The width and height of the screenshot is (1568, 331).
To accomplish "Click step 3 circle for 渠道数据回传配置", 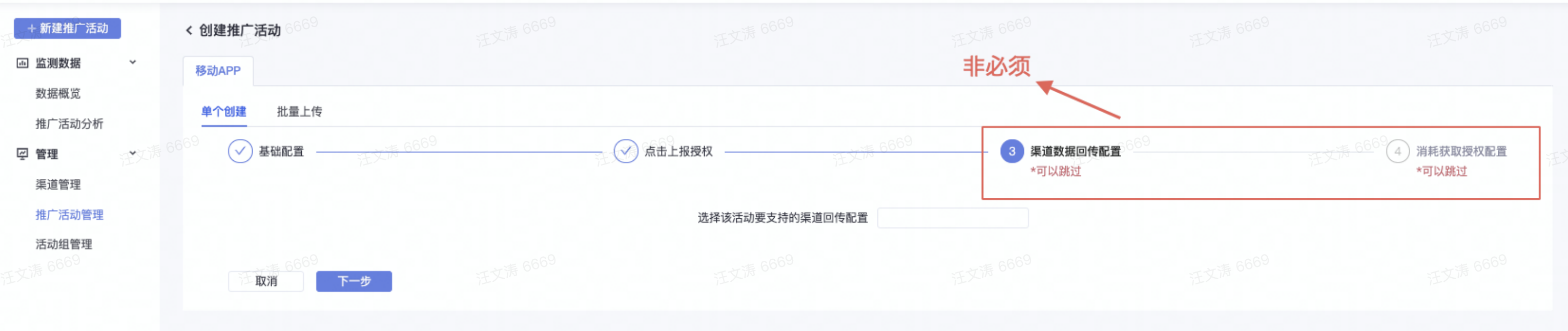I will pos(1012,151).
